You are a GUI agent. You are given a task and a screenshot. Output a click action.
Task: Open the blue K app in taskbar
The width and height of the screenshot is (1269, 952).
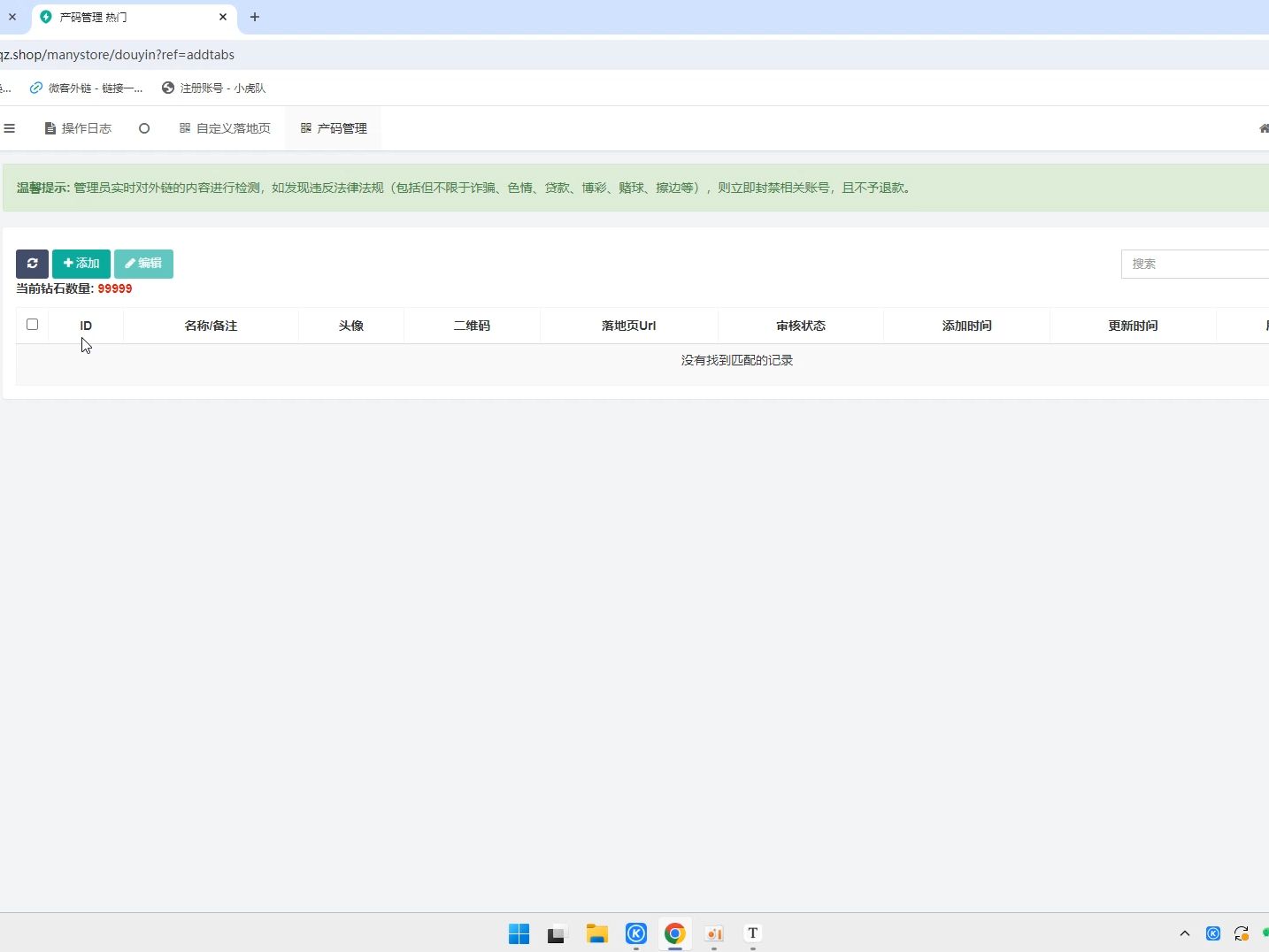(636, 933)
